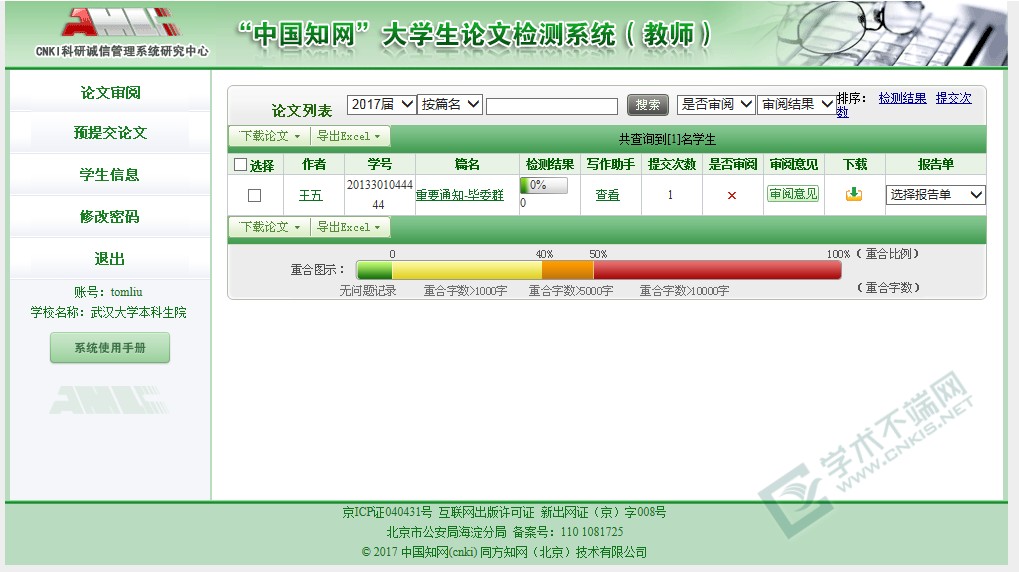Click the 审阅意见 button in 王五's row

(x=793, y=194)
